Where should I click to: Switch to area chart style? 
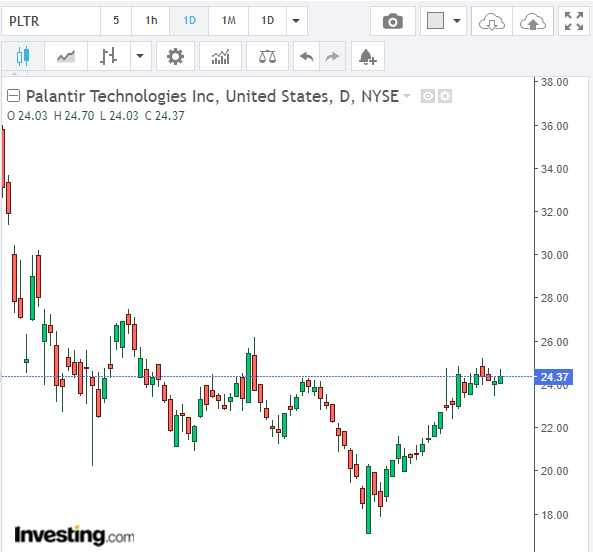coord(66,56)
